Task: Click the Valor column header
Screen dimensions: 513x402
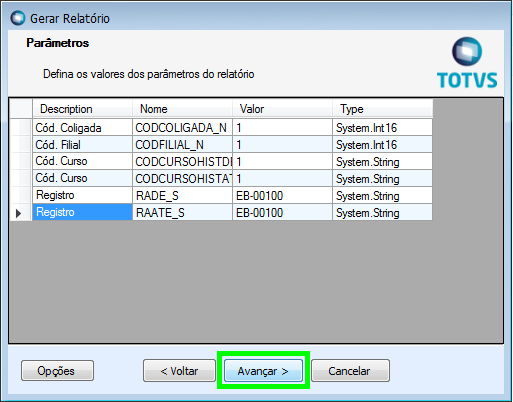Action: tap(282, 109)
